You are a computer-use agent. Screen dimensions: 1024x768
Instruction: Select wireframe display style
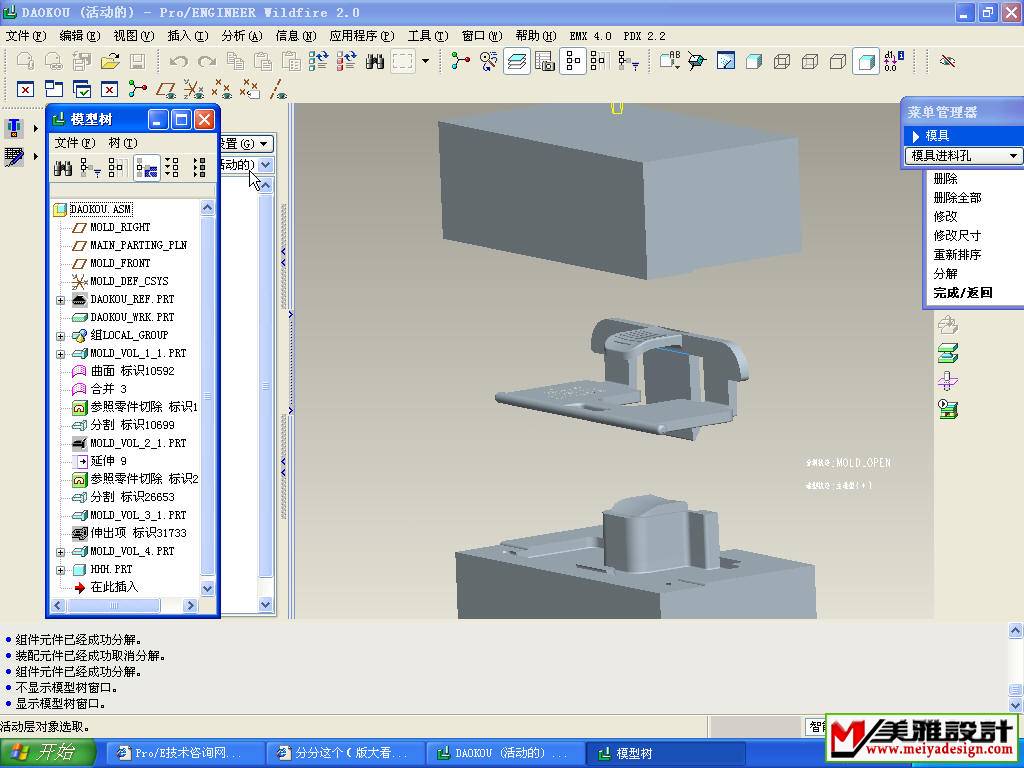[x=782, y=61]
